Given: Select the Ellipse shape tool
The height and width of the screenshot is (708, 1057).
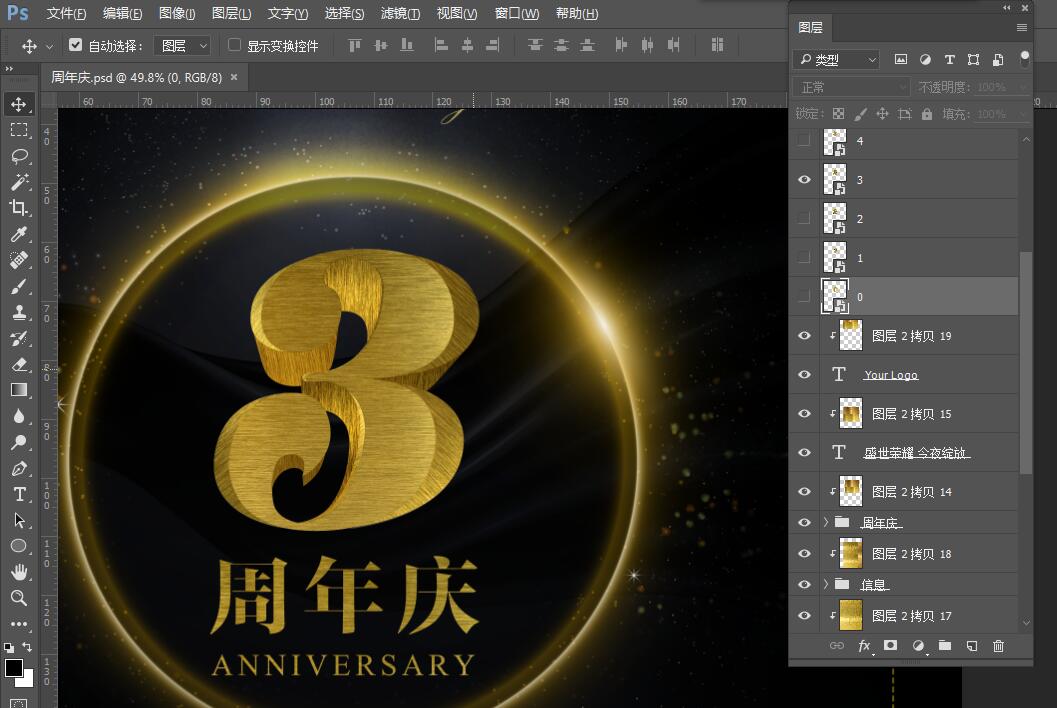Looking at the screenshot, I should tap(19, 545).
